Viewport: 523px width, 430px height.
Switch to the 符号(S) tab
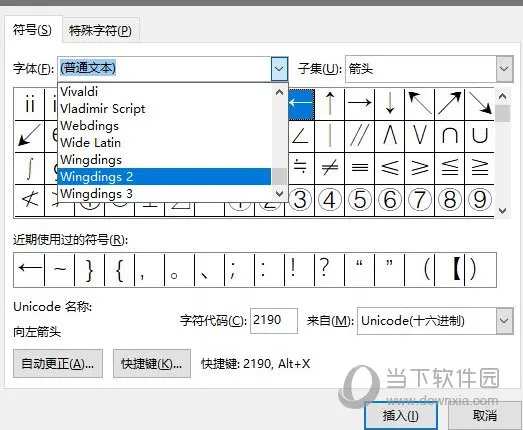tap(32, 30)
